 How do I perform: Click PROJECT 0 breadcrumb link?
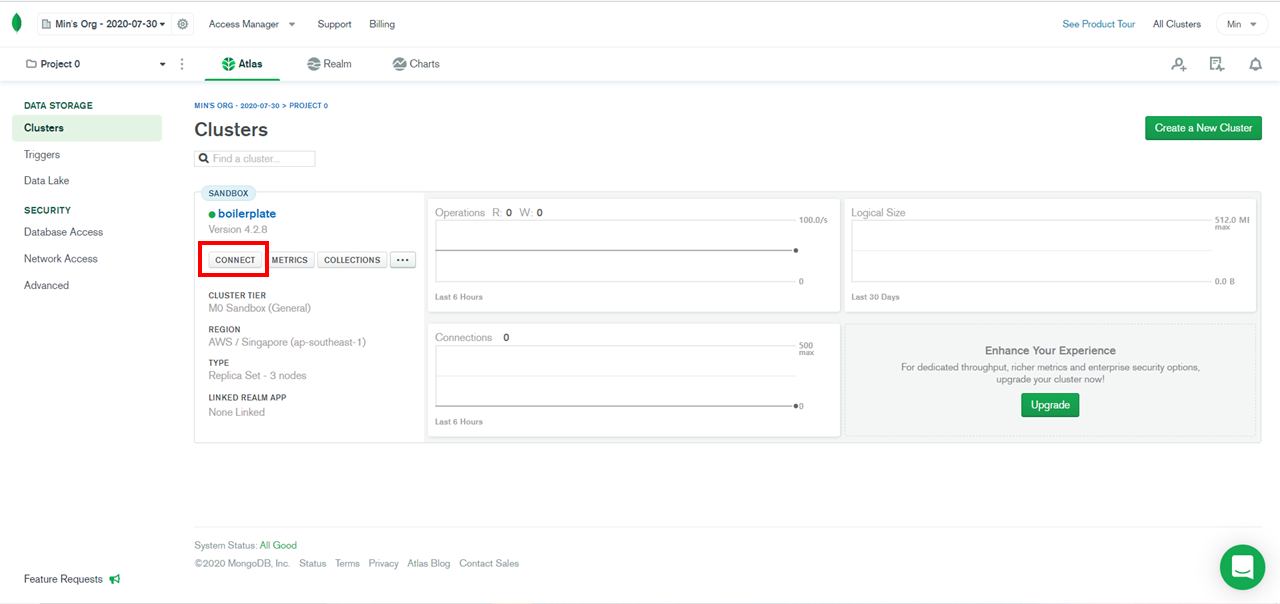click(309, 105)
